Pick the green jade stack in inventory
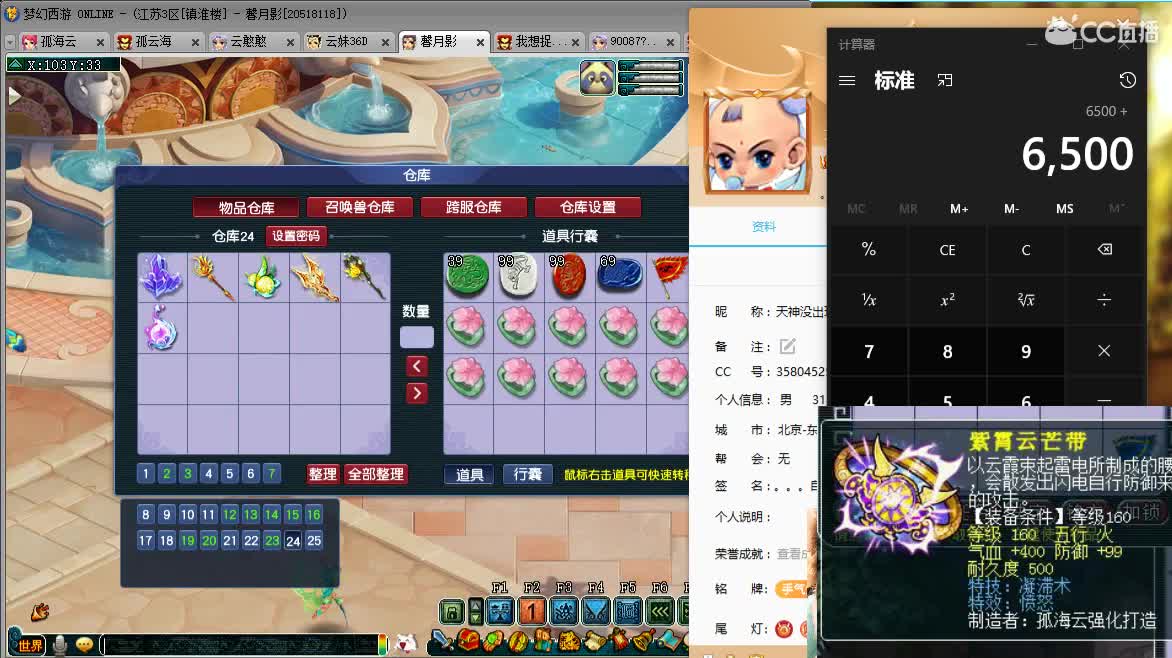Screen dimensions: 1172x658 pos(468,275)
